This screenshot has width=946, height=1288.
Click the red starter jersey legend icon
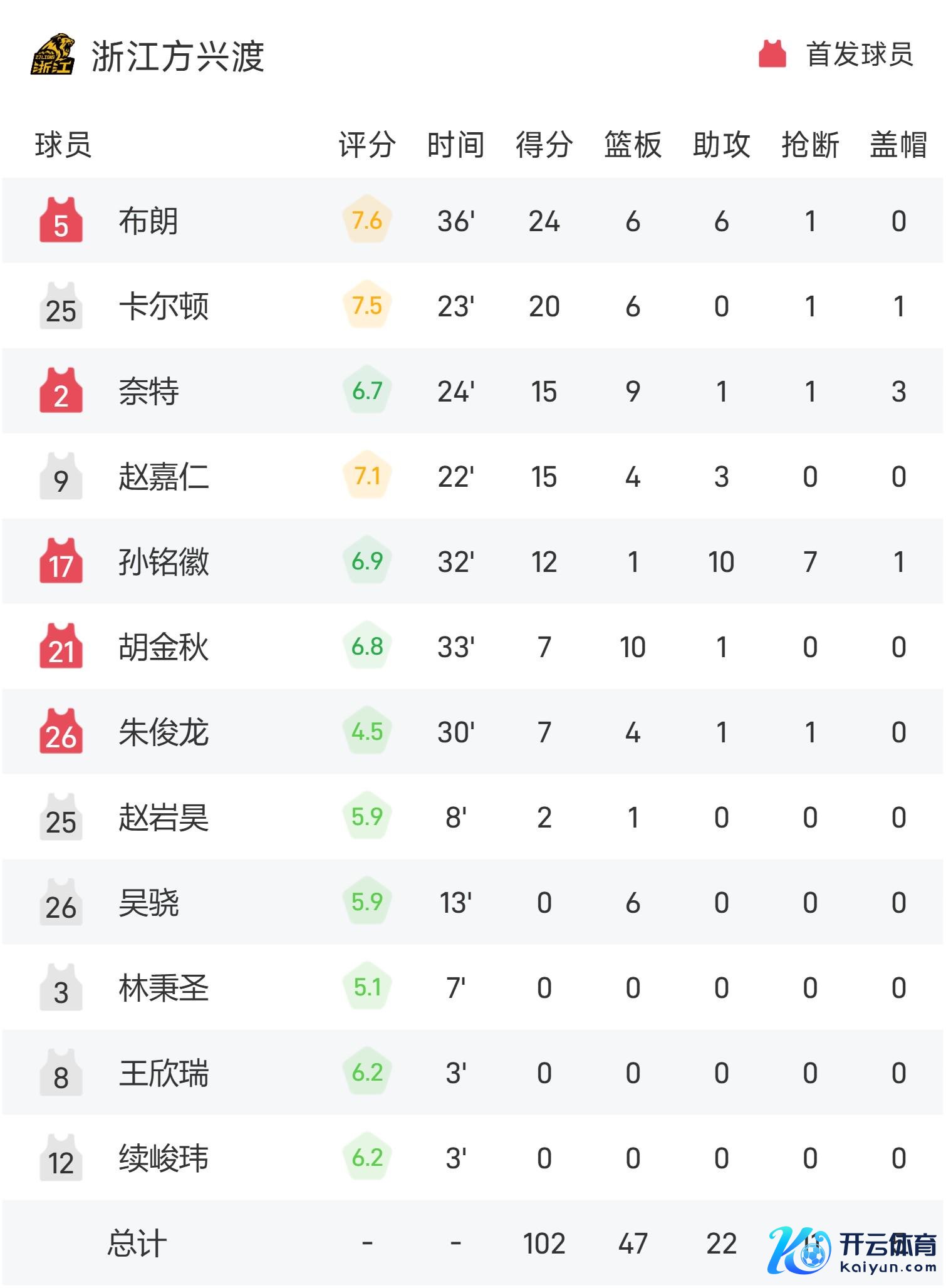[x=772, y=55]
